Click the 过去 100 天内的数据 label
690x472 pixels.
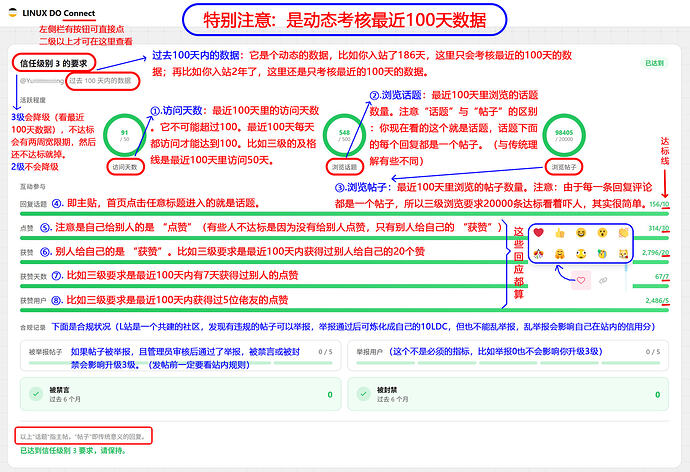[100, 80]
